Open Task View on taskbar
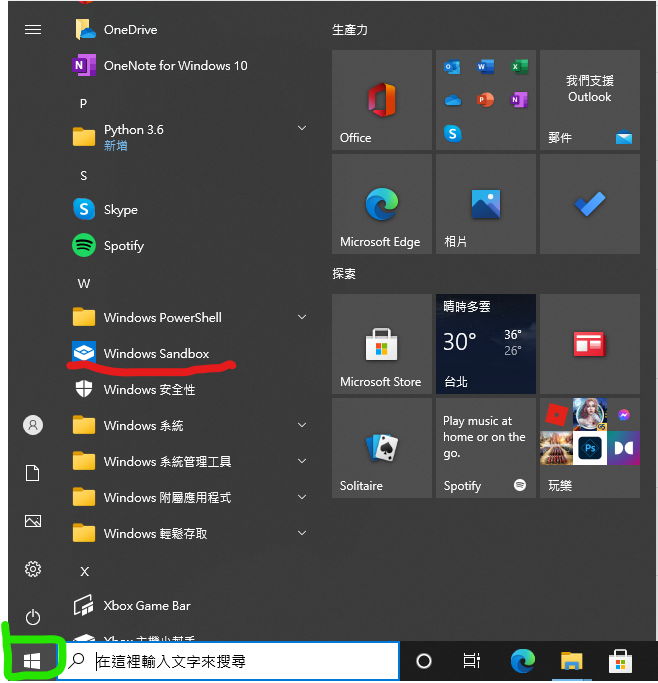 (x=471, y=661)
